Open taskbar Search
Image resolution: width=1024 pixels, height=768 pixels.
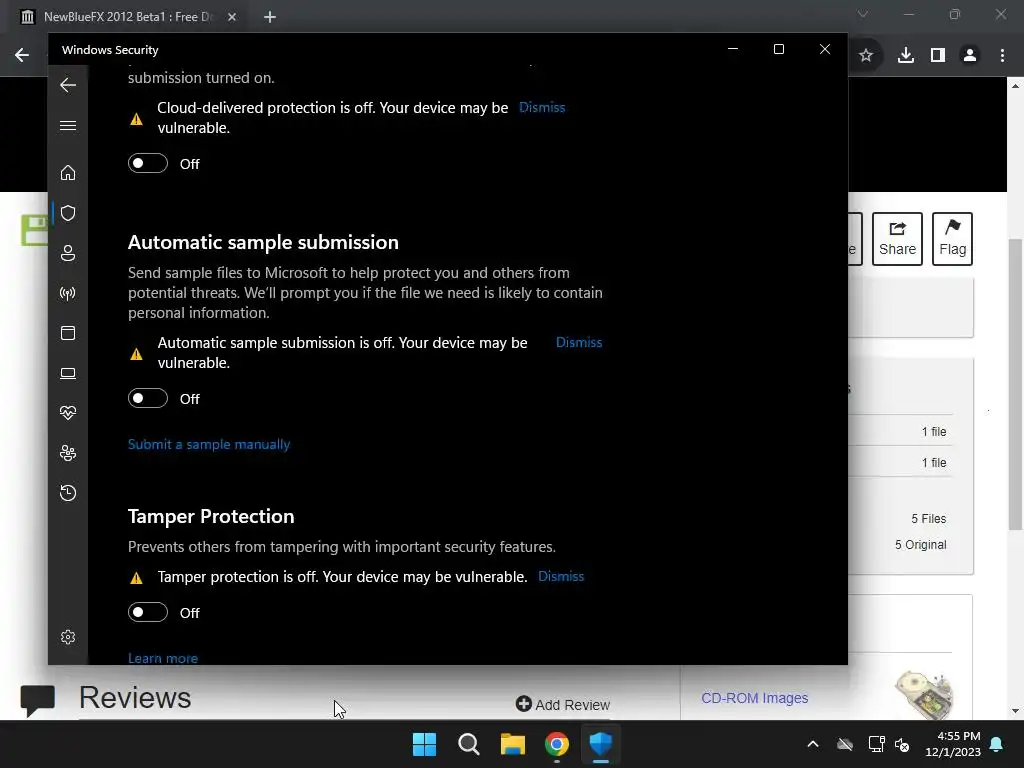point(469,744)
